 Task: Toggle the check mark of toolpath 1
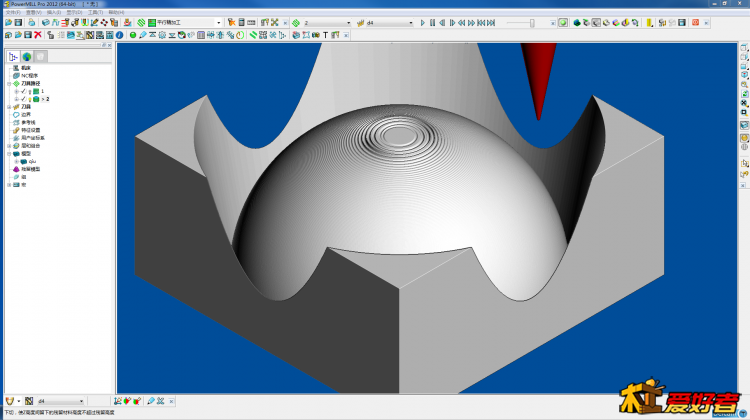[x=23, y=91]
